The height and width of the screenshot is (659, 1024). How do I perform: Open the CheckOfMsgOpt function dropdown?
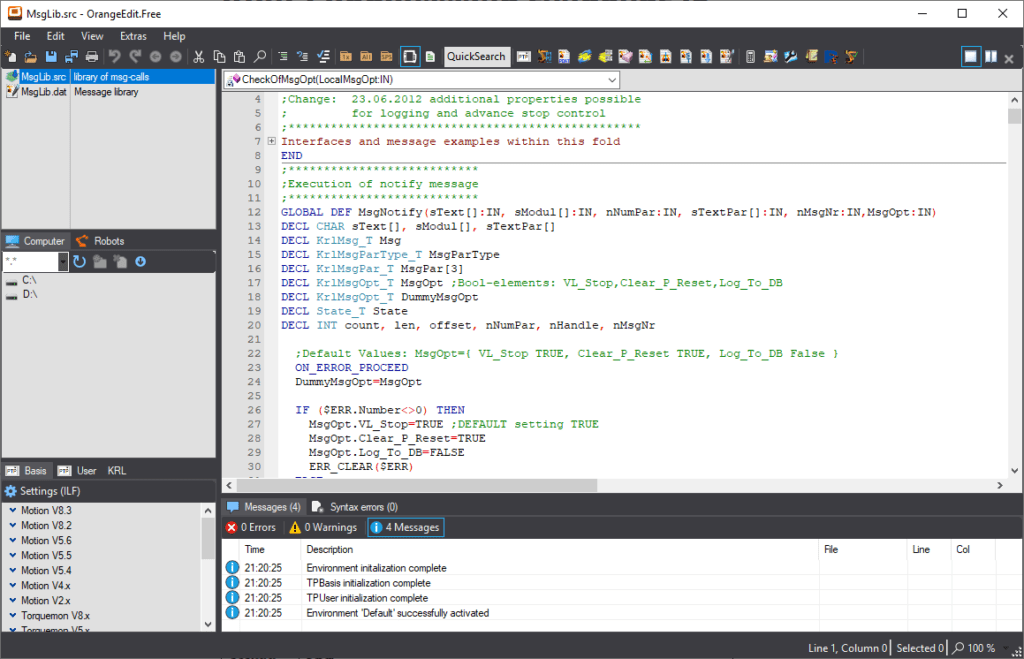click(611, 79)
